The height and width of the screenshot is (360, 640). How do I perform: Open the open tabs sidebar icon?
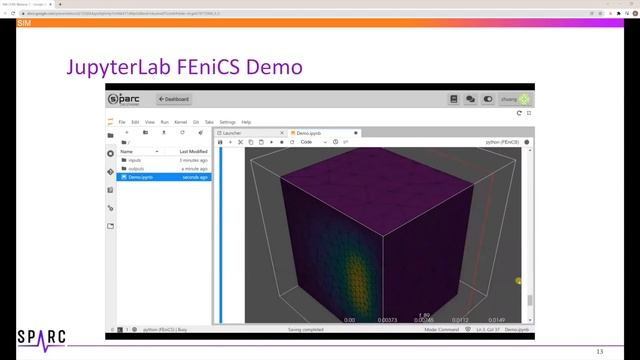pos(111,226)
